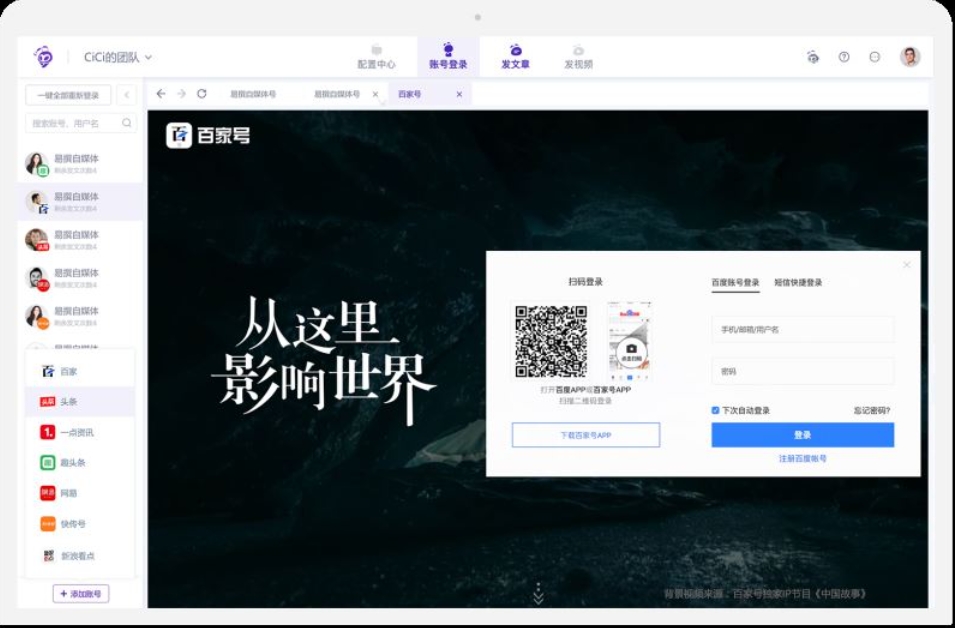Image resolution: width=958 pixels, height=628 pixels.
Task: Go forward with the browser forward arrow
Action: [181, 93]
